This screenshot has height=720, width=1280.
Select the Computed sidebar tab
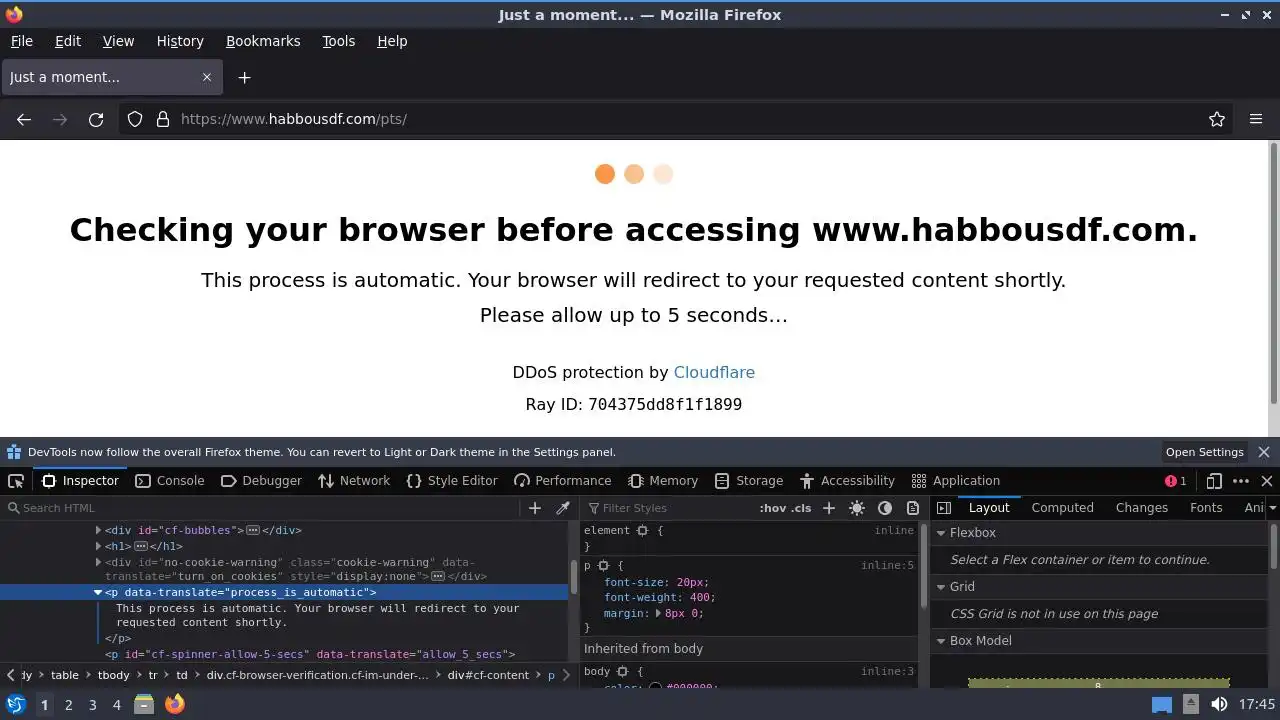[x=1062, y=508]
